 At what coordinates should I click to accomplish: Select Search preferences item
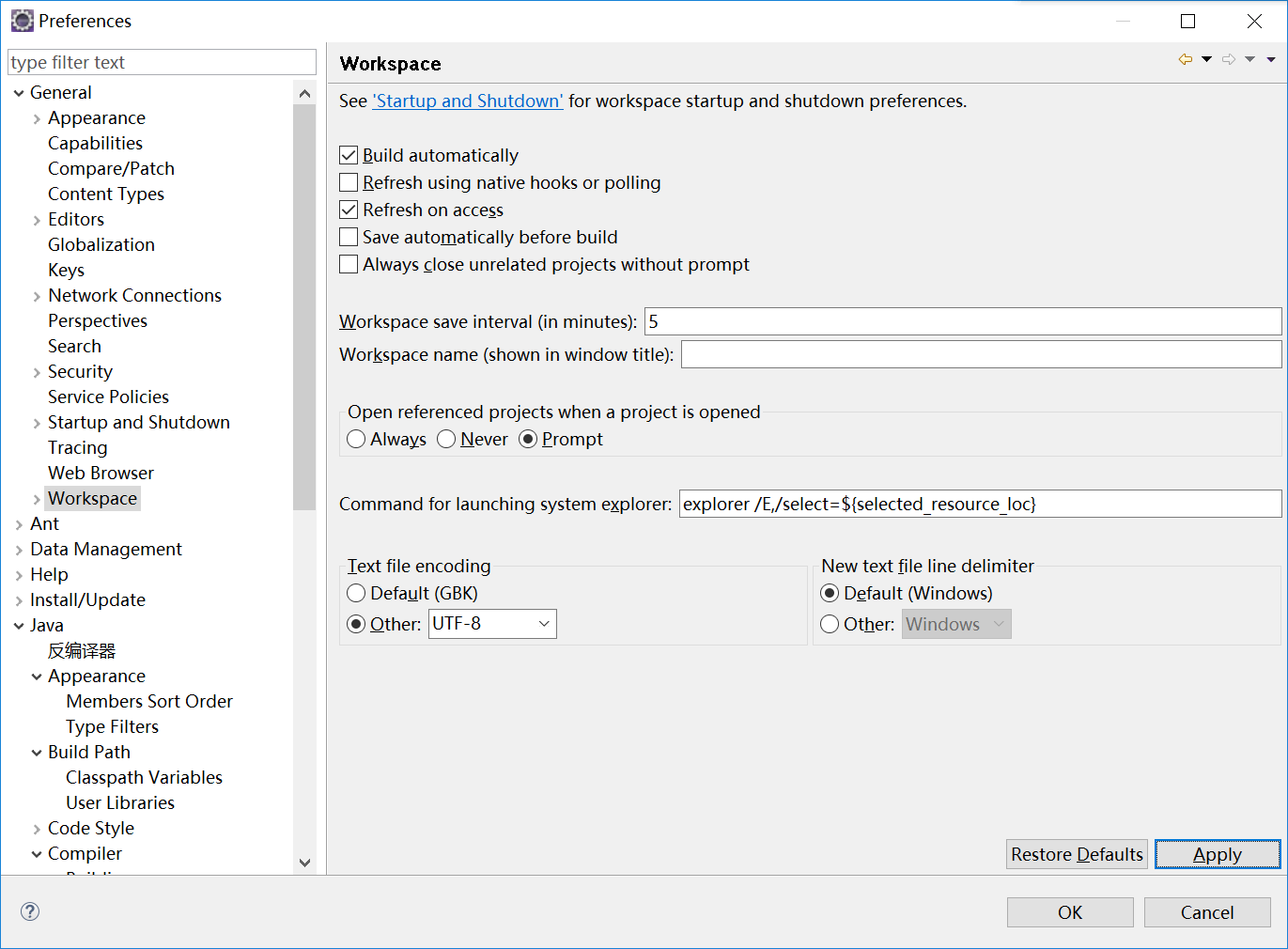(x=75, y=346)
